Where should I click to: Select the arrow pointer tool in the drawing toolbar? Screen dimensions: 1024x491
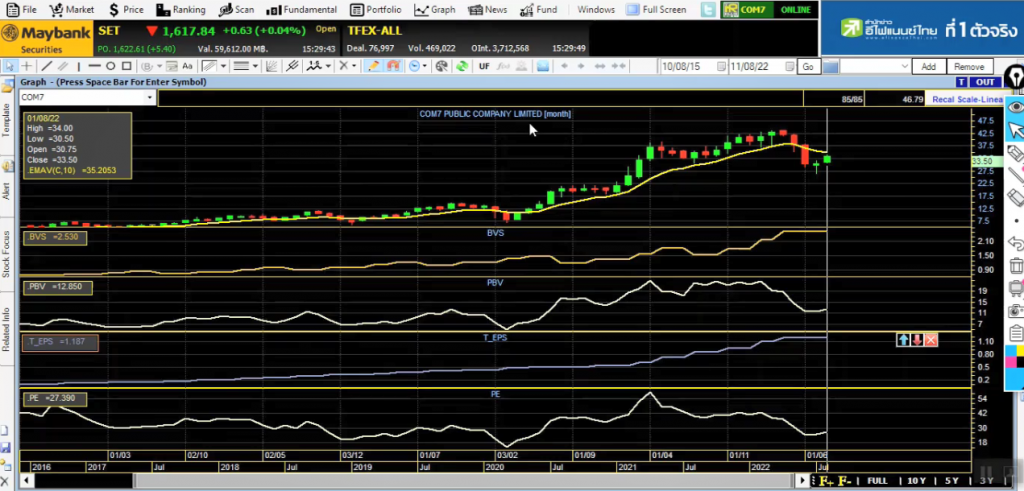pyautogui.click(x=10, y=66)
